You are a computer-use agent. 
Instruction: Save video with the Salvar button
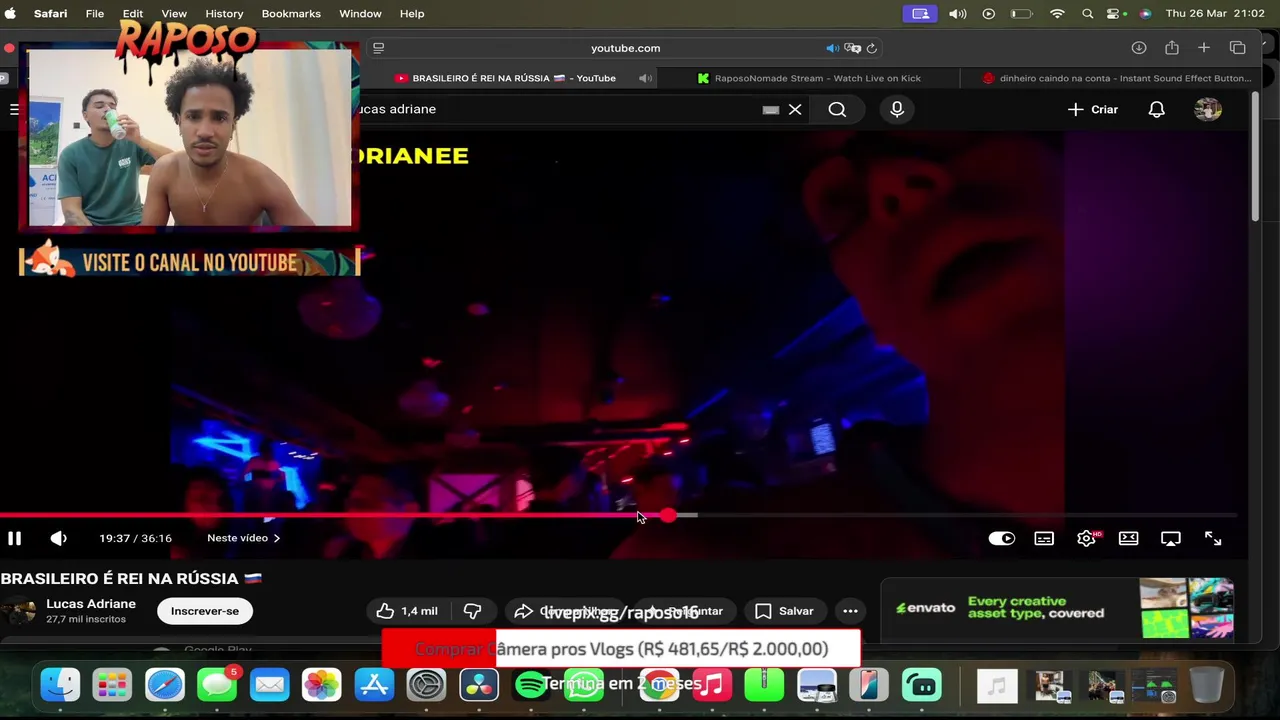[785, 611]
